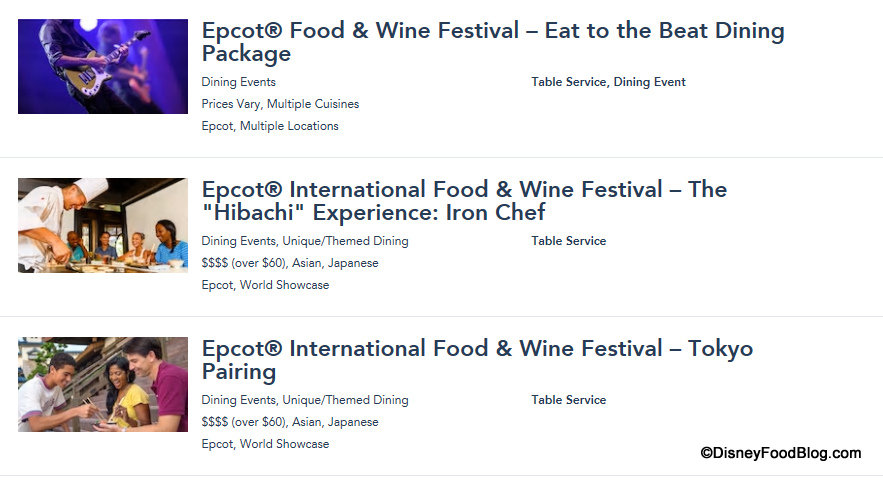Click 'Table Service' for Tokyo Pairing

568,400
